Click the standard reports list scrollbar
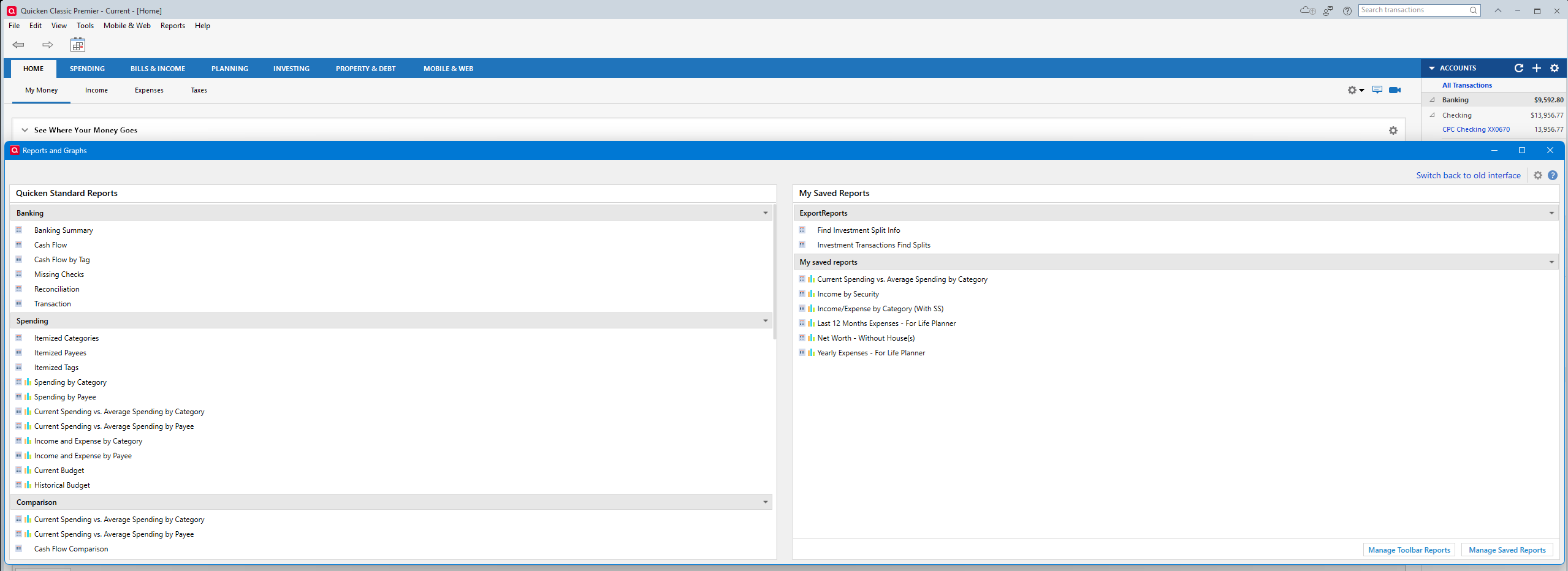The image size is (1568, 571). 775,272
